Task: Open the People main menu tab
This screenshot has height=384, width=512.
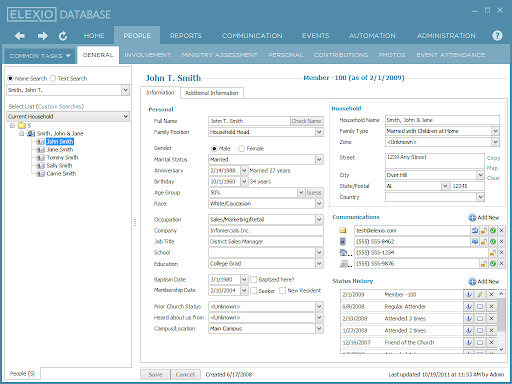Action: click(x=137, y=35)
